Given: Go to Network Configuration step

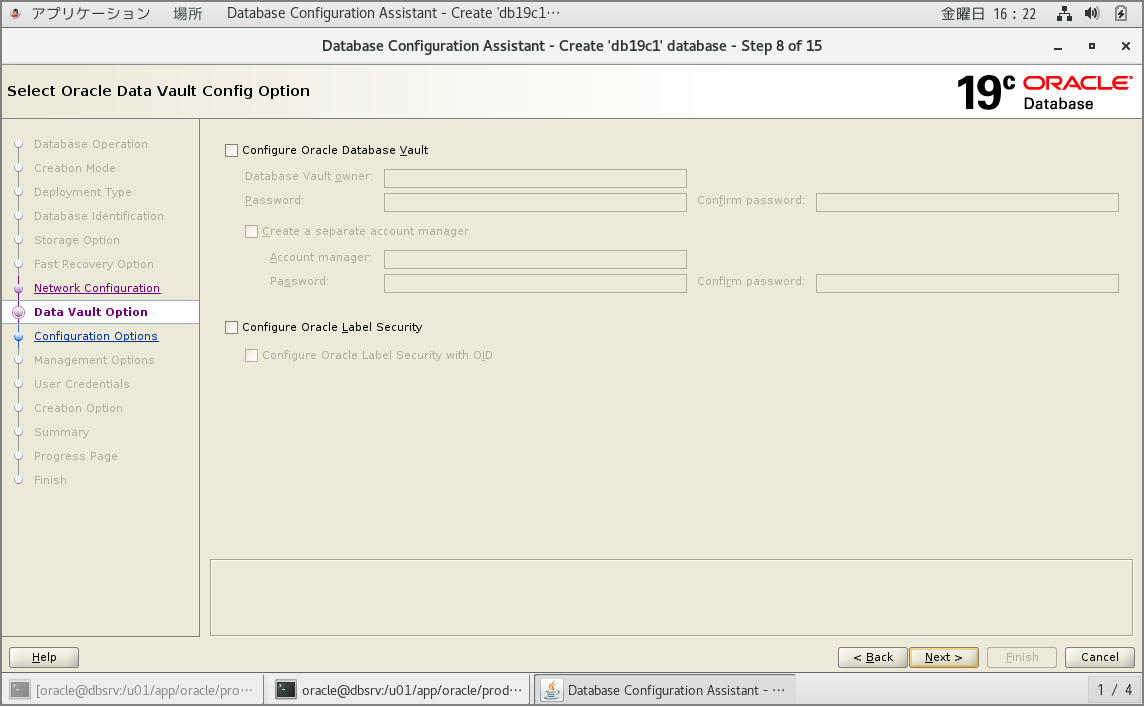Looking at the screenshot, I should point(97,288).
